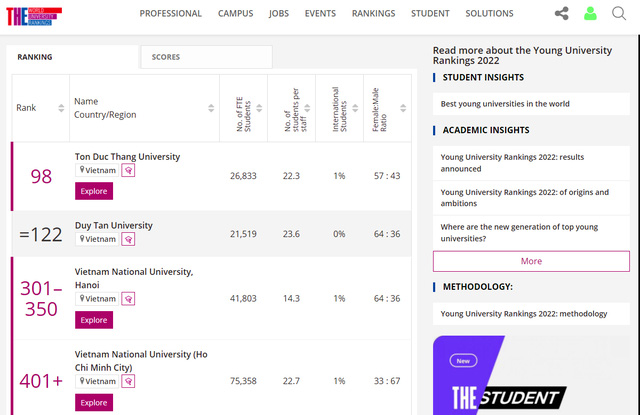Click ACADEMIC INSIGHTS heading
Image resolution: width=640 pixels, height=415 pixels.
pos(486,130)
